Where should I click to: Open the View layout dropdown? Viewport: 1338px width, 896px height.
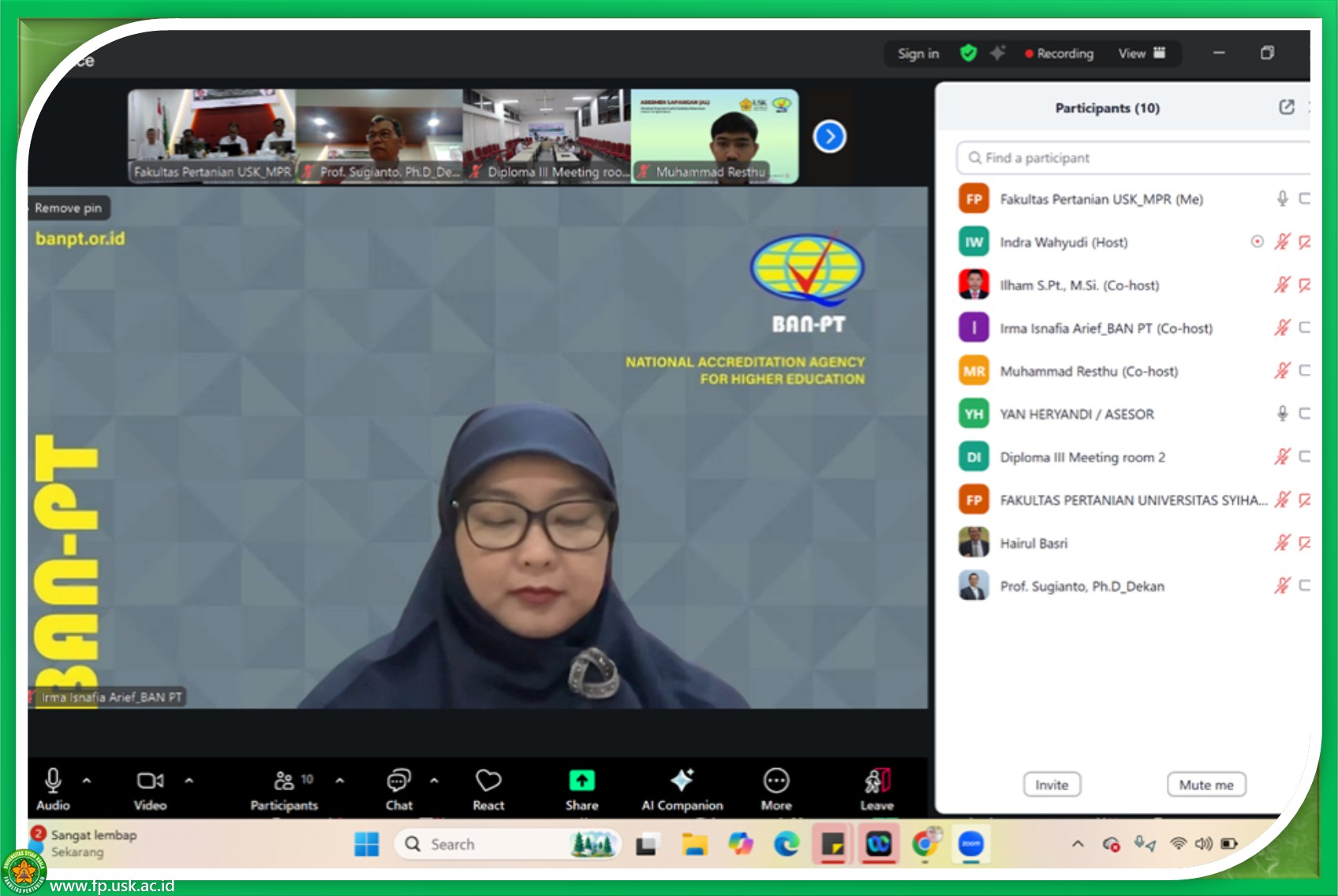click(x=1142, y=54)
